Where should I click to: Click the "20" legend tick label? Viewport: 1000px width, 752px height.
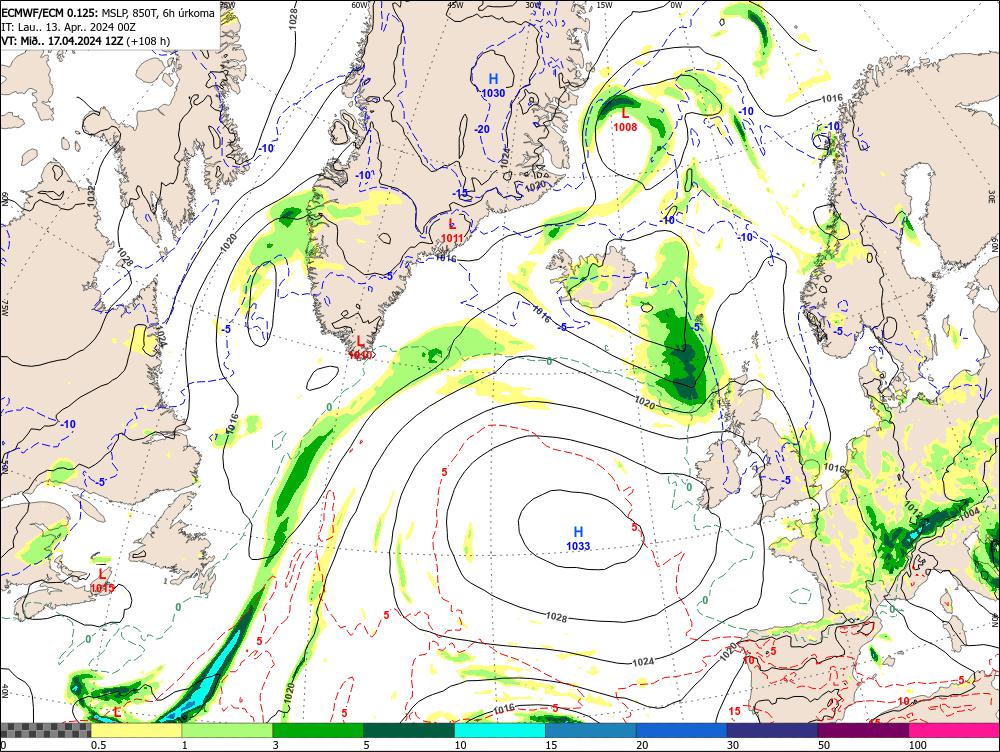tap(642, 745)
